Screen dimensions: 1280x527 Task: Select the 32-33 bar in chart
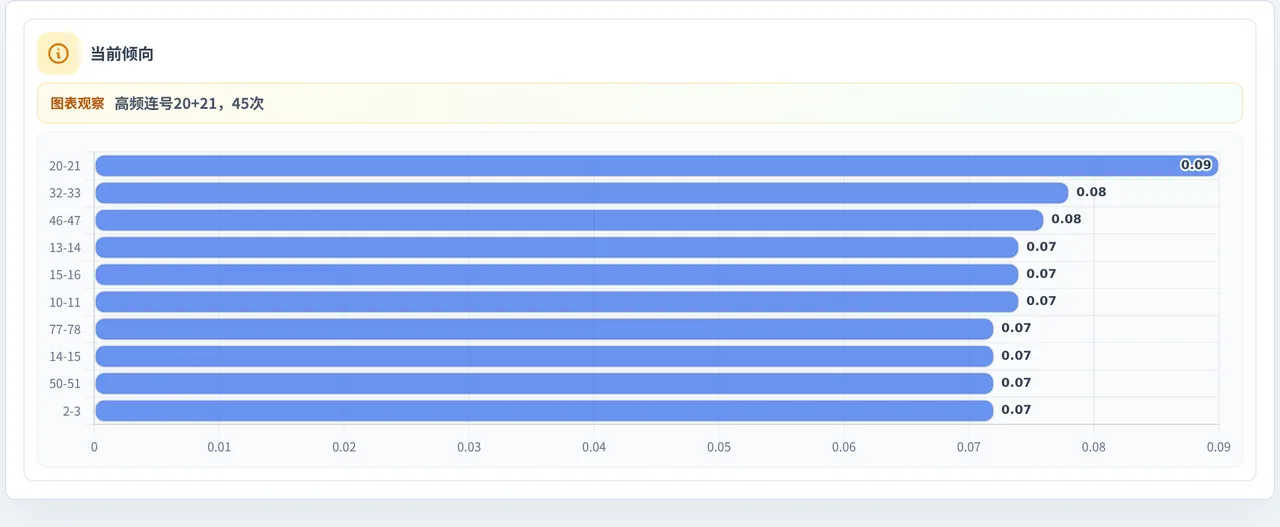(582, 193)
